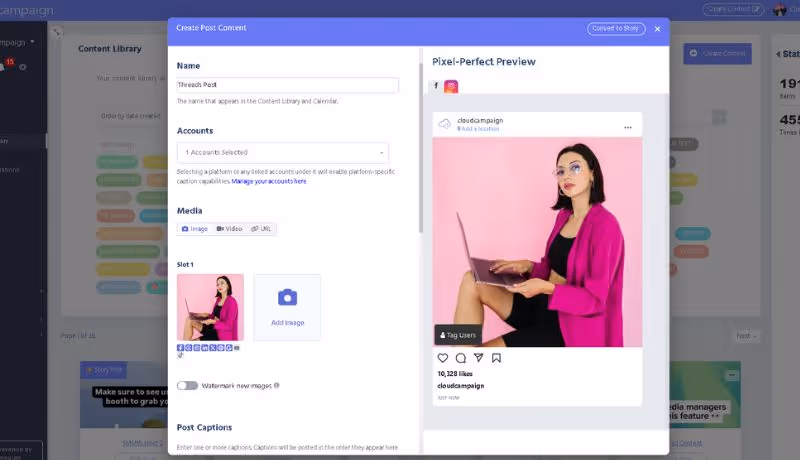Switch to the URL media tab
This screenshot has width=800, height=460.
[x=261, y=229]
